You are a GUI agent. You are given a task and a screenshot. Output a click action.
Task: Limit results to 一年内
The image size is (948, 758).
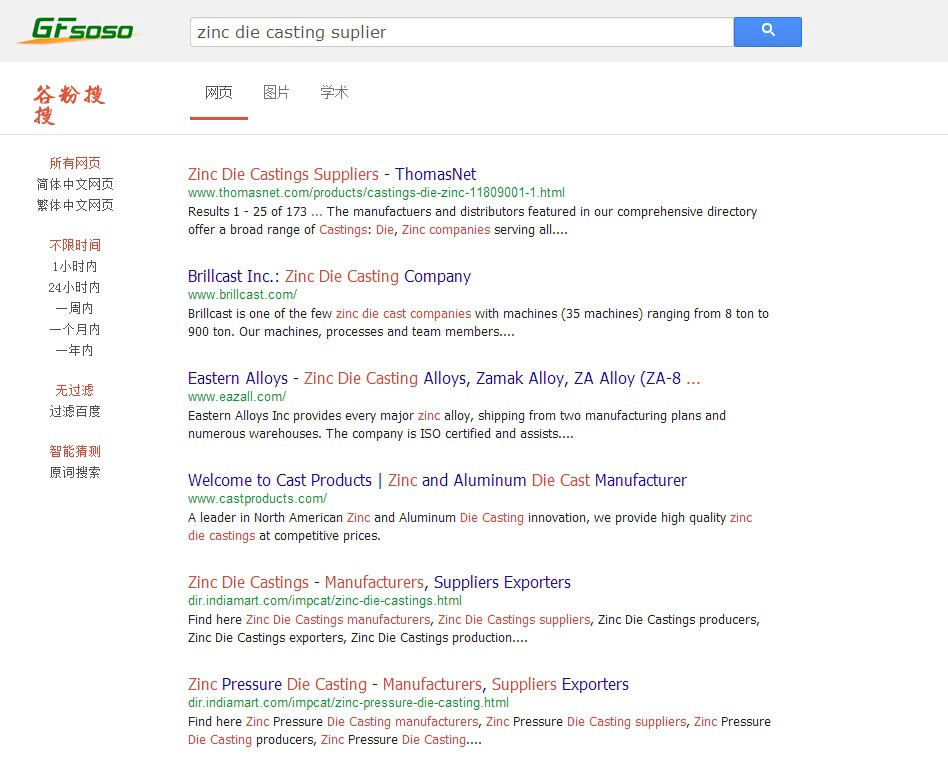point(74,351)
